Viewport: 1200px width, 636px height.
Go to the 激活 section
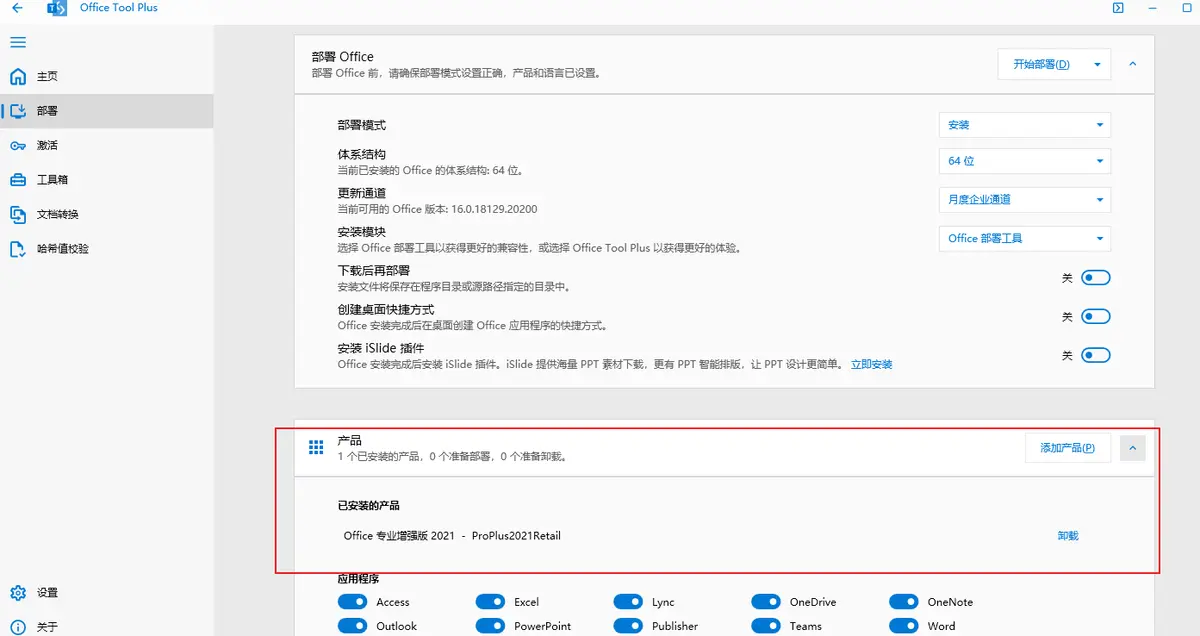tap(107, 146)
